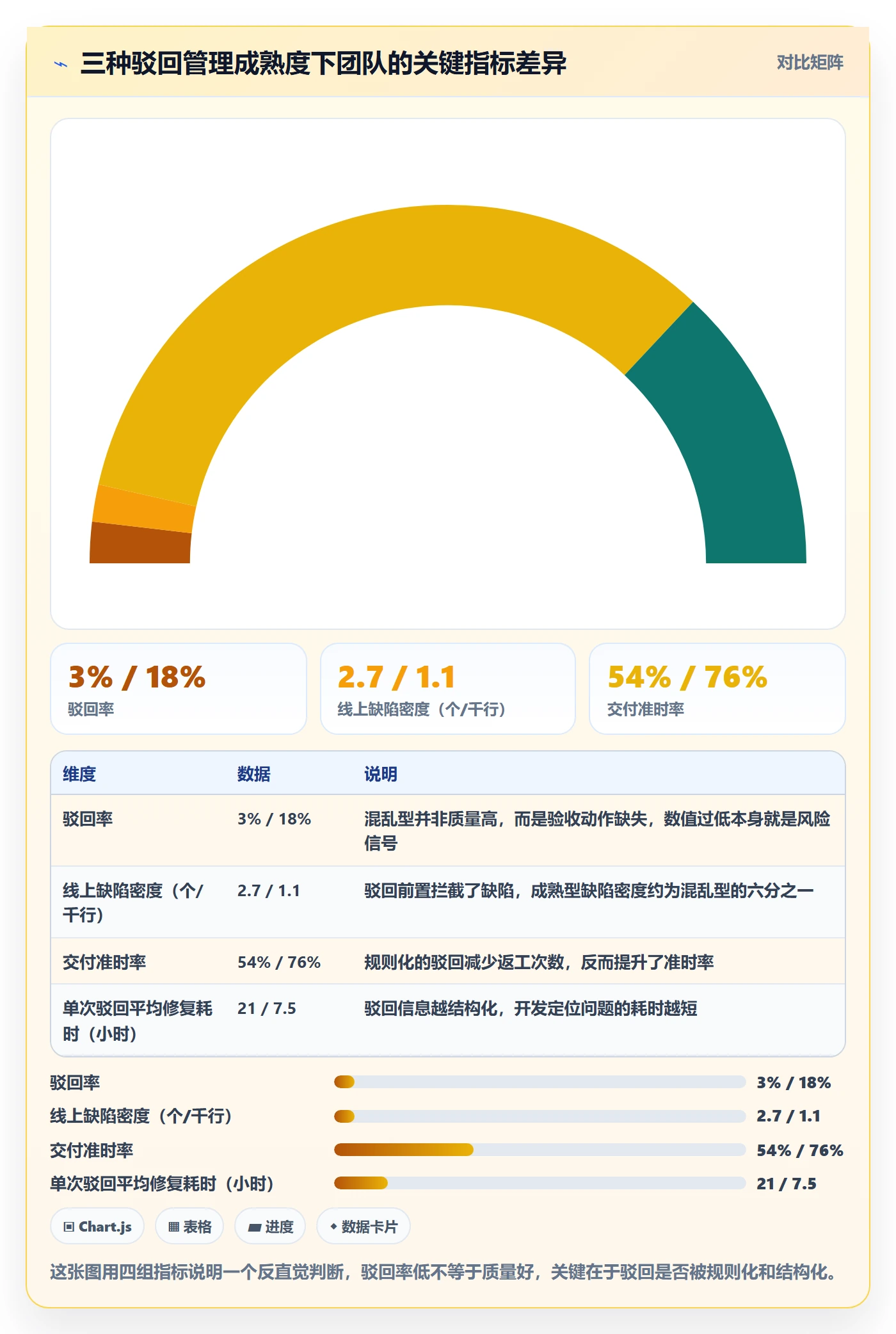Click the teal gauge segment
The image size is (896, 1334).
click(x=736, y=442)
